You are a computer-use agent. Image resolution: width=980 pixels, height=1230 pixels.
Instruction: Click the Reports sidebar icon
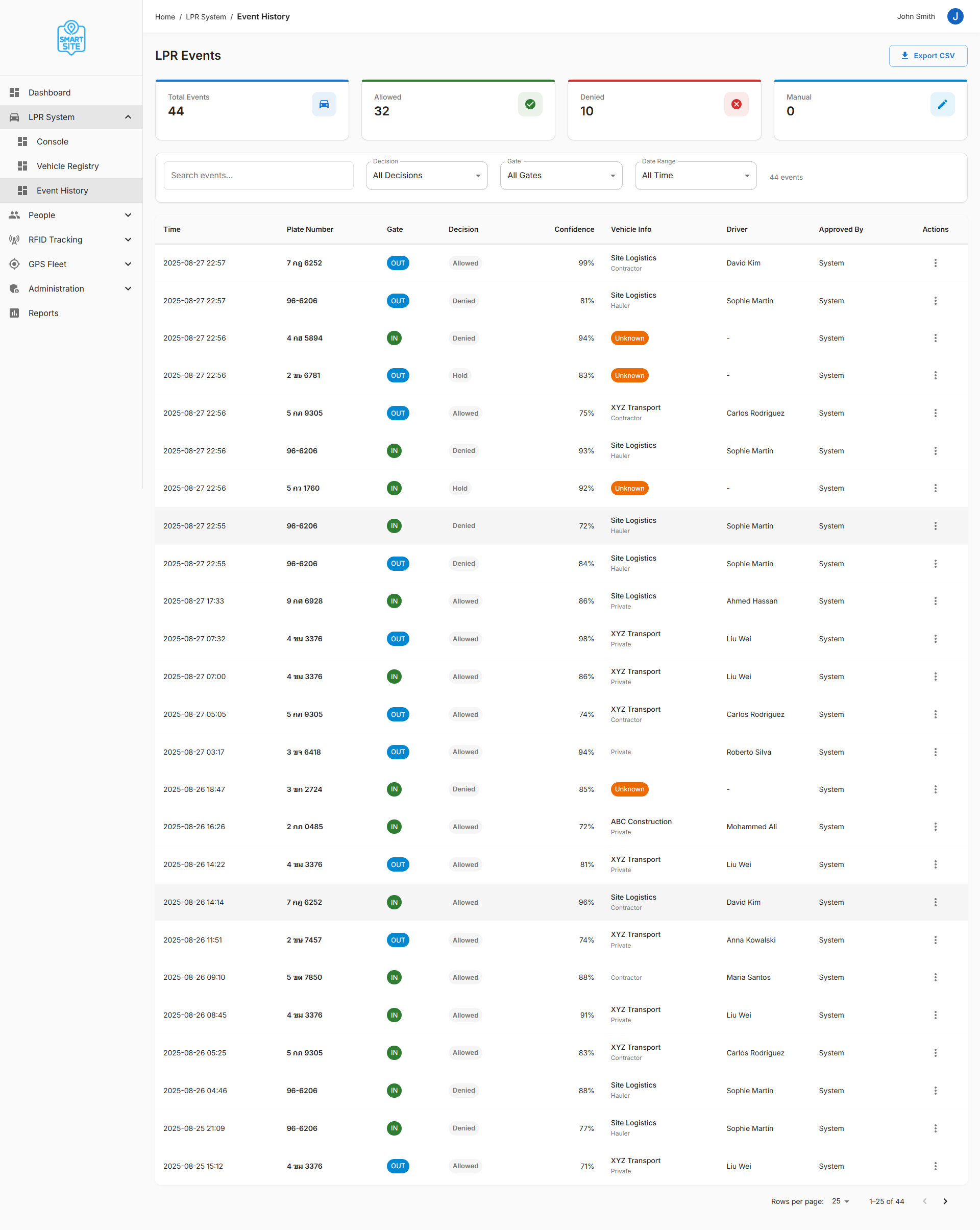[14, 313]
